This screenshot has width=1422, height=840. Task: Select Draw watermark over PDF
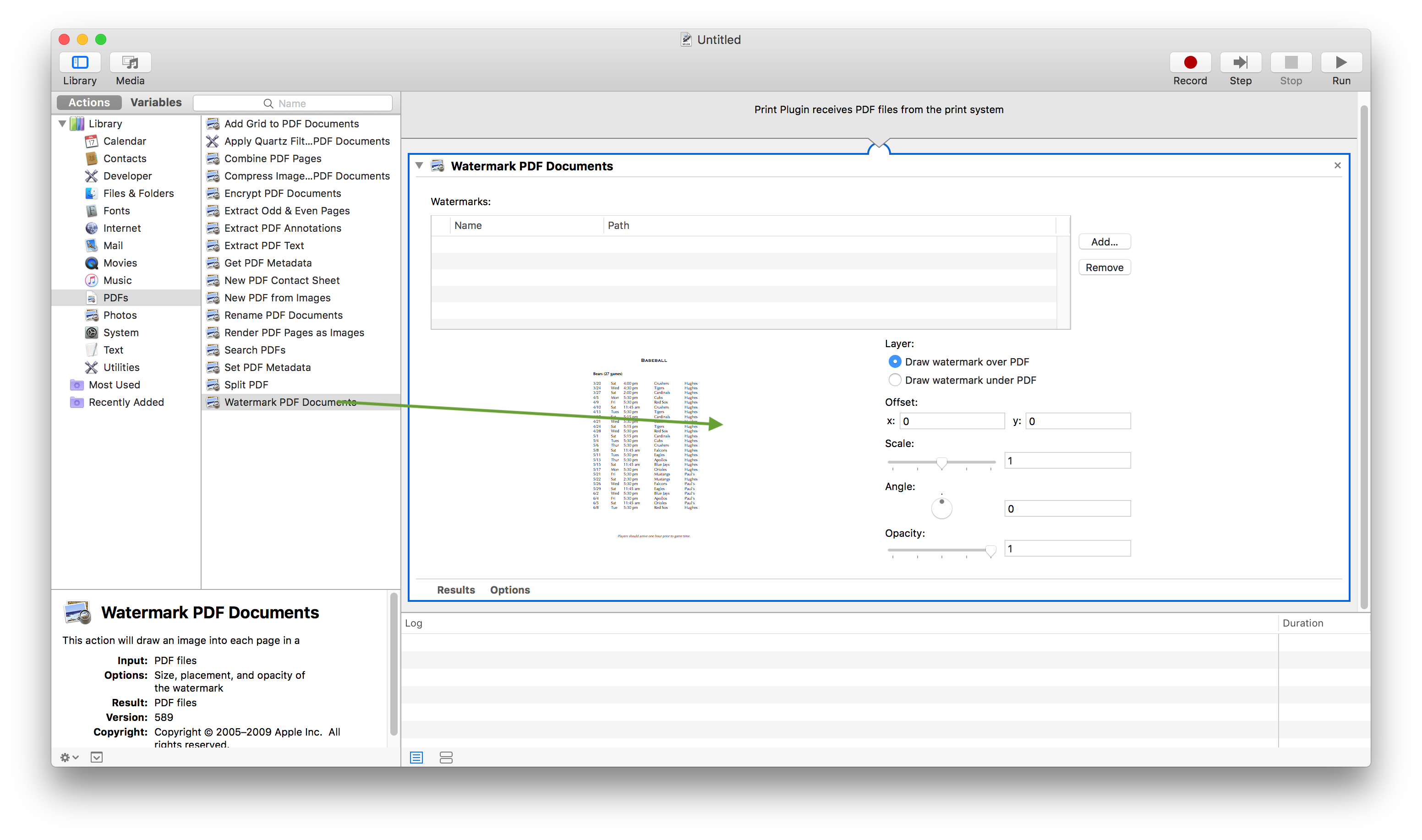(x=895, y=362)
